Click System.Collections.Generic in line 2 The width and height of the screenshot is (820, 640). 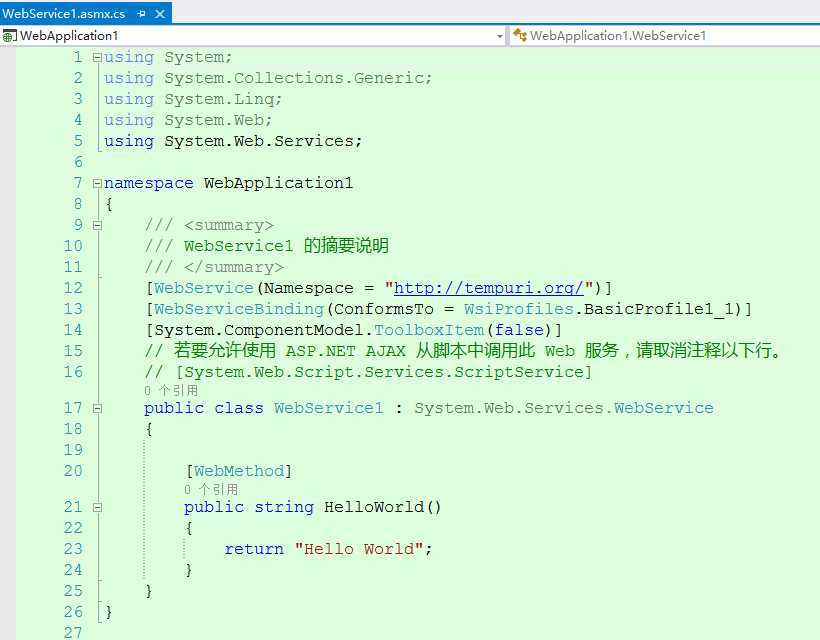(294, 78)
